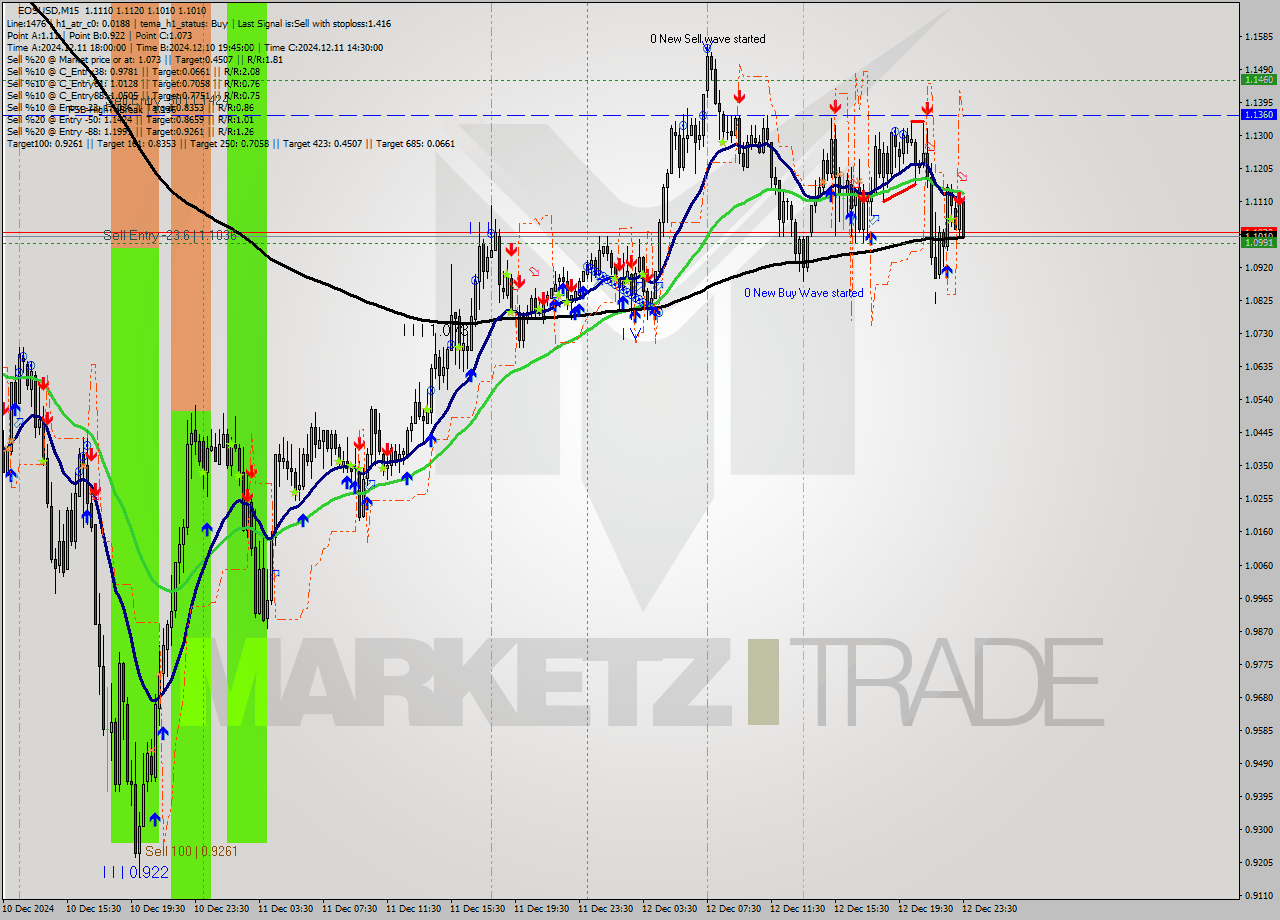Click the '11 Dec 15:30' time axis label
The width and height of the screenshot is (1280, 920).
point(478,909)
